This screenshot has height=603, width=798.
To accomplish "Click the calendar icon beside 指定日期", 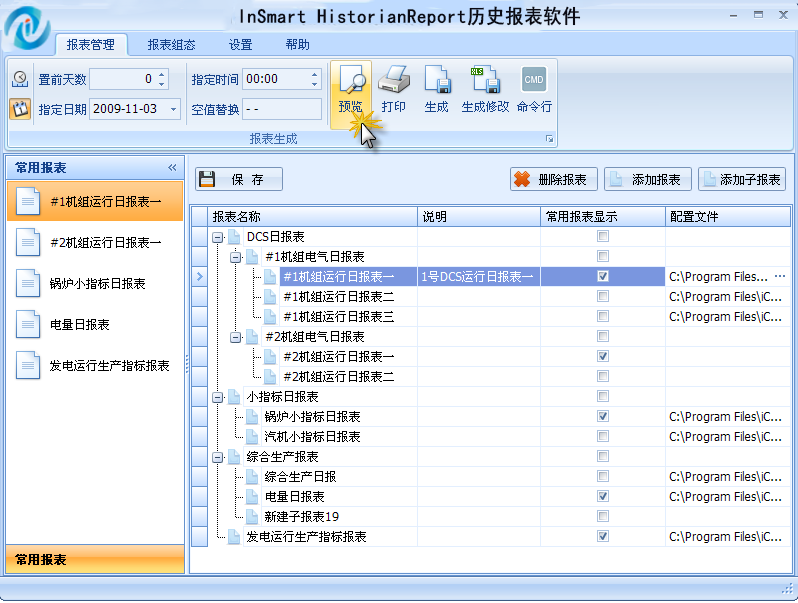I will (20, 109).
